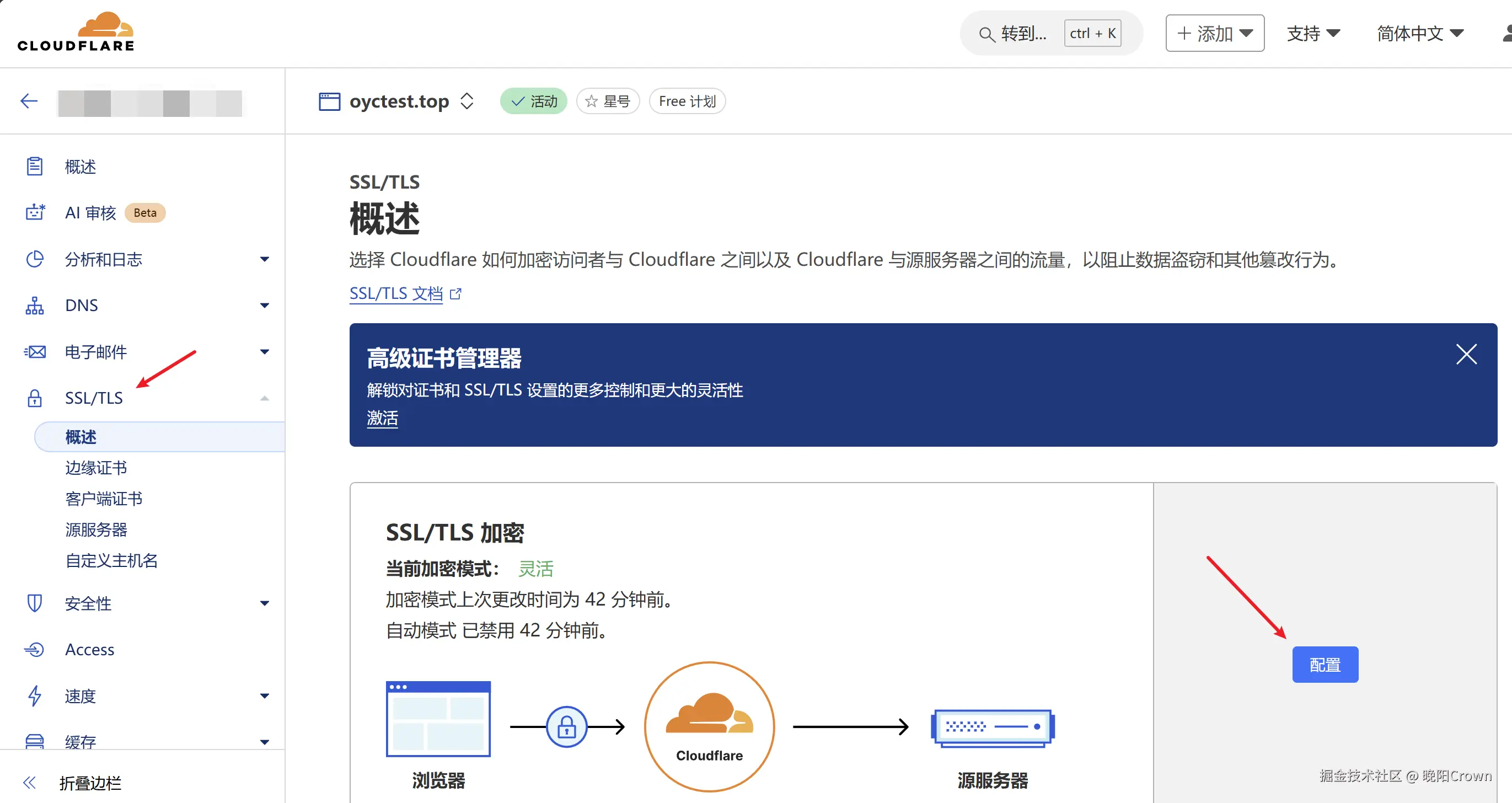1512x803 pixels.
Task: Open 客户端证书 in the sidebar
Action: pyautogui.click(x=104, y=499)
